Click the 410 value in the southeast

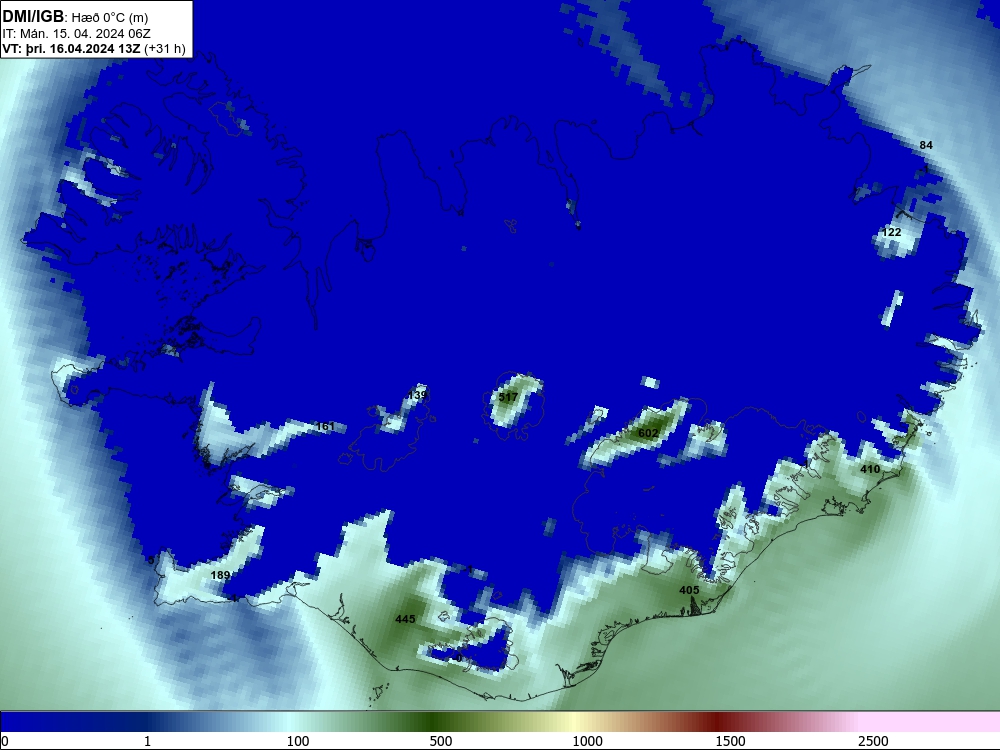pyautogui.click(x=870, y=469)
